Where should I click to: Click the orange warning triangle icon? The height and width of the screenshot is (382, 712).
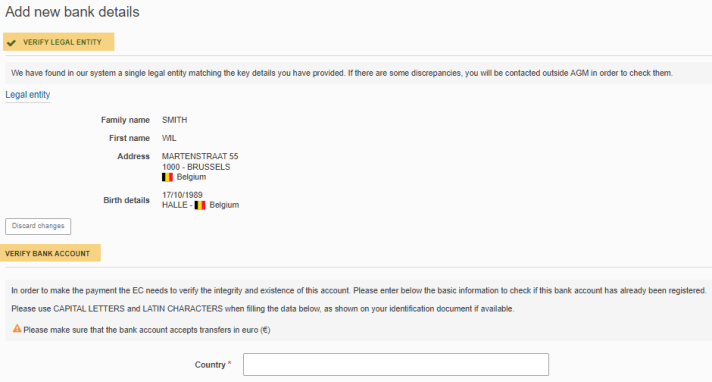(17, 328)
